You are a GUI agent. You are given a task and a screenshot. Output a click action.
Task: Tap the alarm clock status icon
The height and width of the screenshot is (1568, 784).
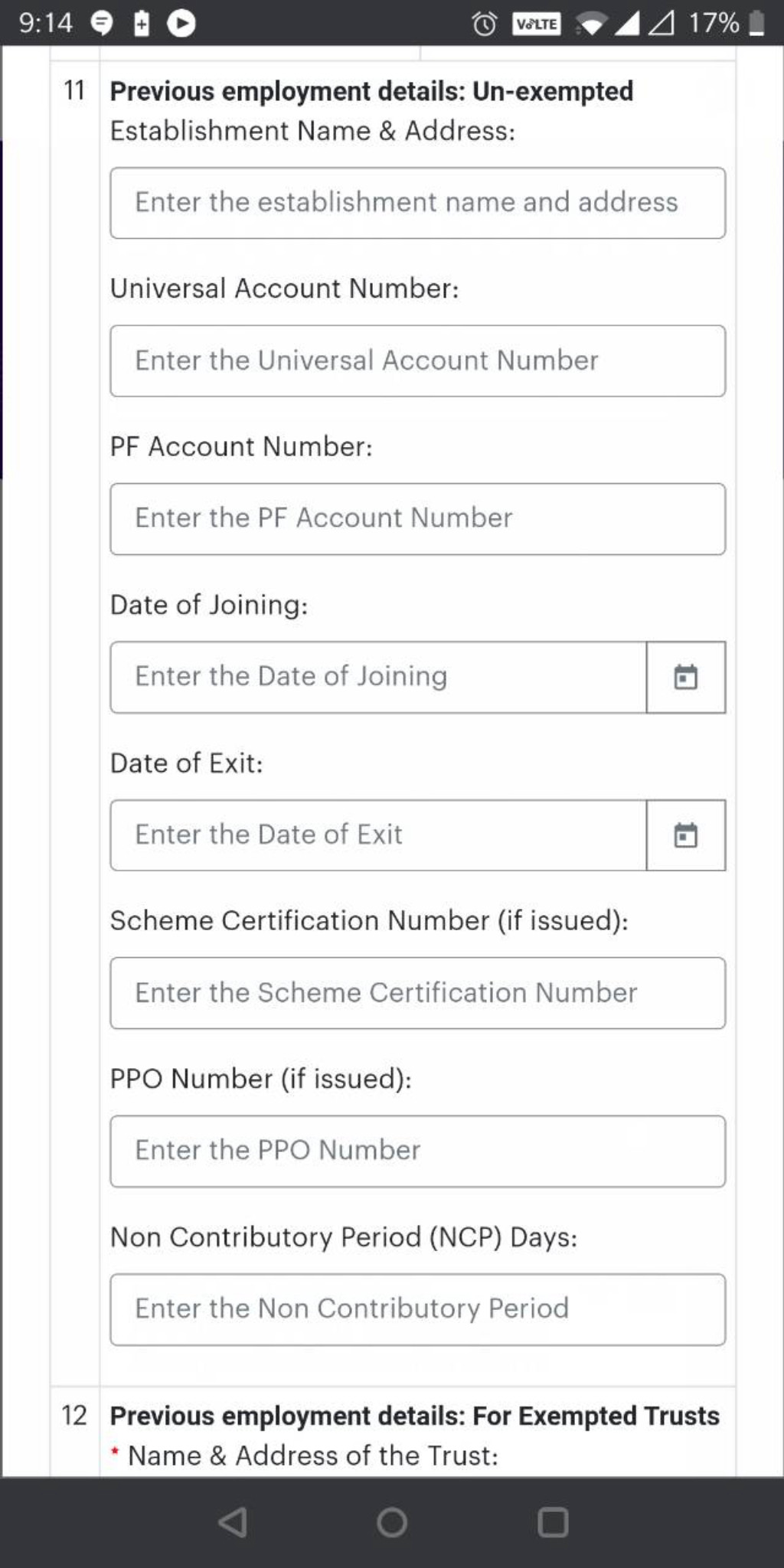484,24
